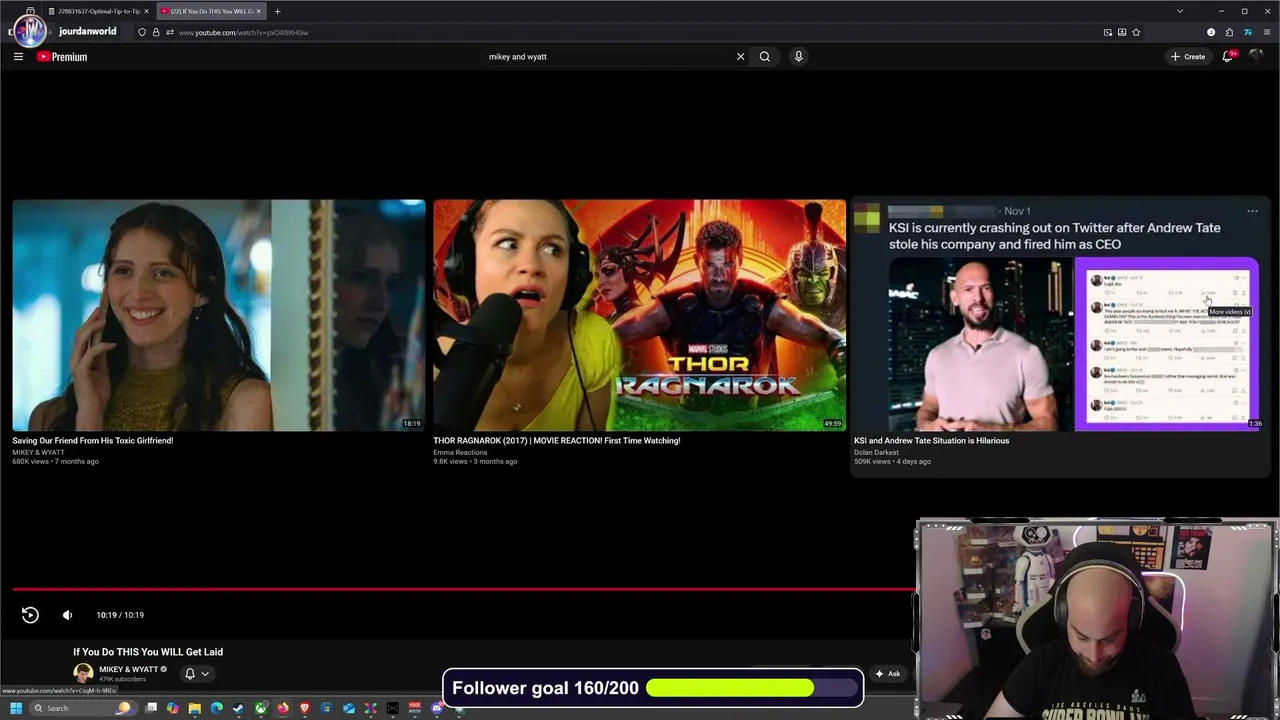The image size is (1280, 720).
Task: Open the account avatar menu
Action: click(1257, 57)
